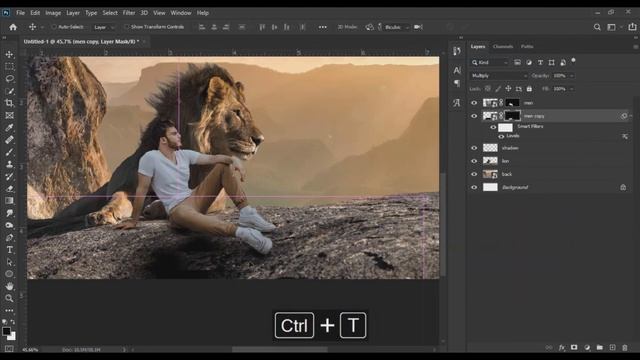640x360 pixels.
Task: Select the 'men copy' layer mask thumbnail
Action: pos(512,116)
